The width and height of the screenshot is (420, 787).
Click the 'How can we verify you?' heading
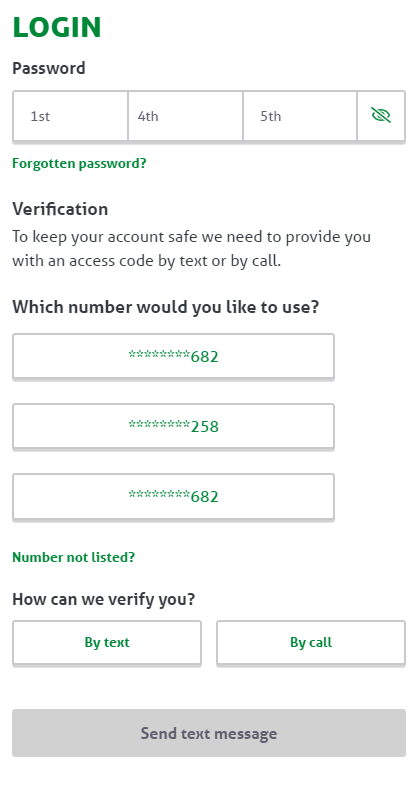[x=103, y=599]
